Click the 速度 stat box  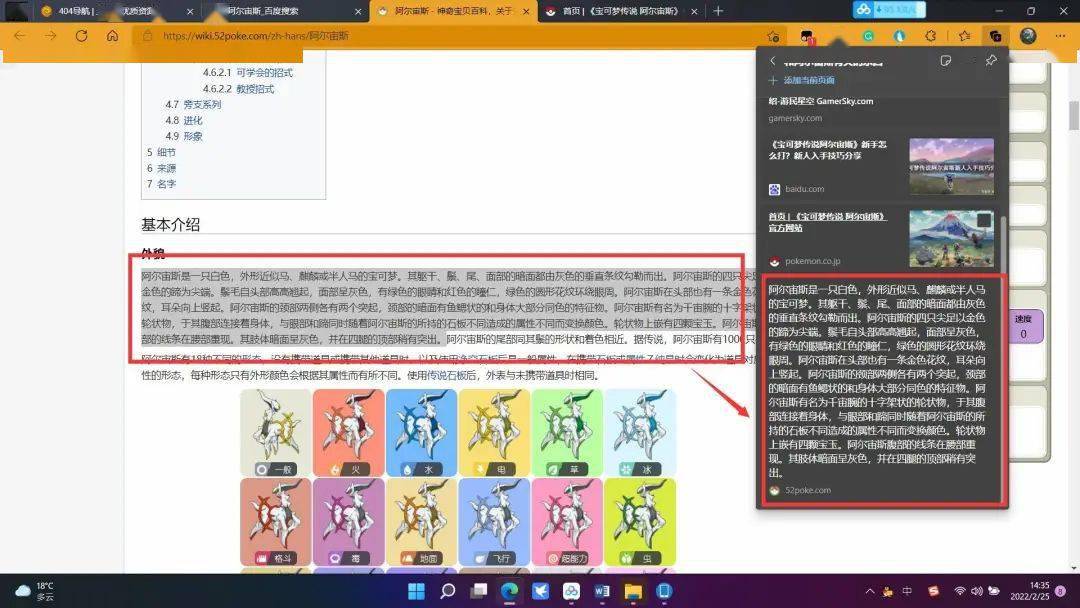click(1024, 326)
